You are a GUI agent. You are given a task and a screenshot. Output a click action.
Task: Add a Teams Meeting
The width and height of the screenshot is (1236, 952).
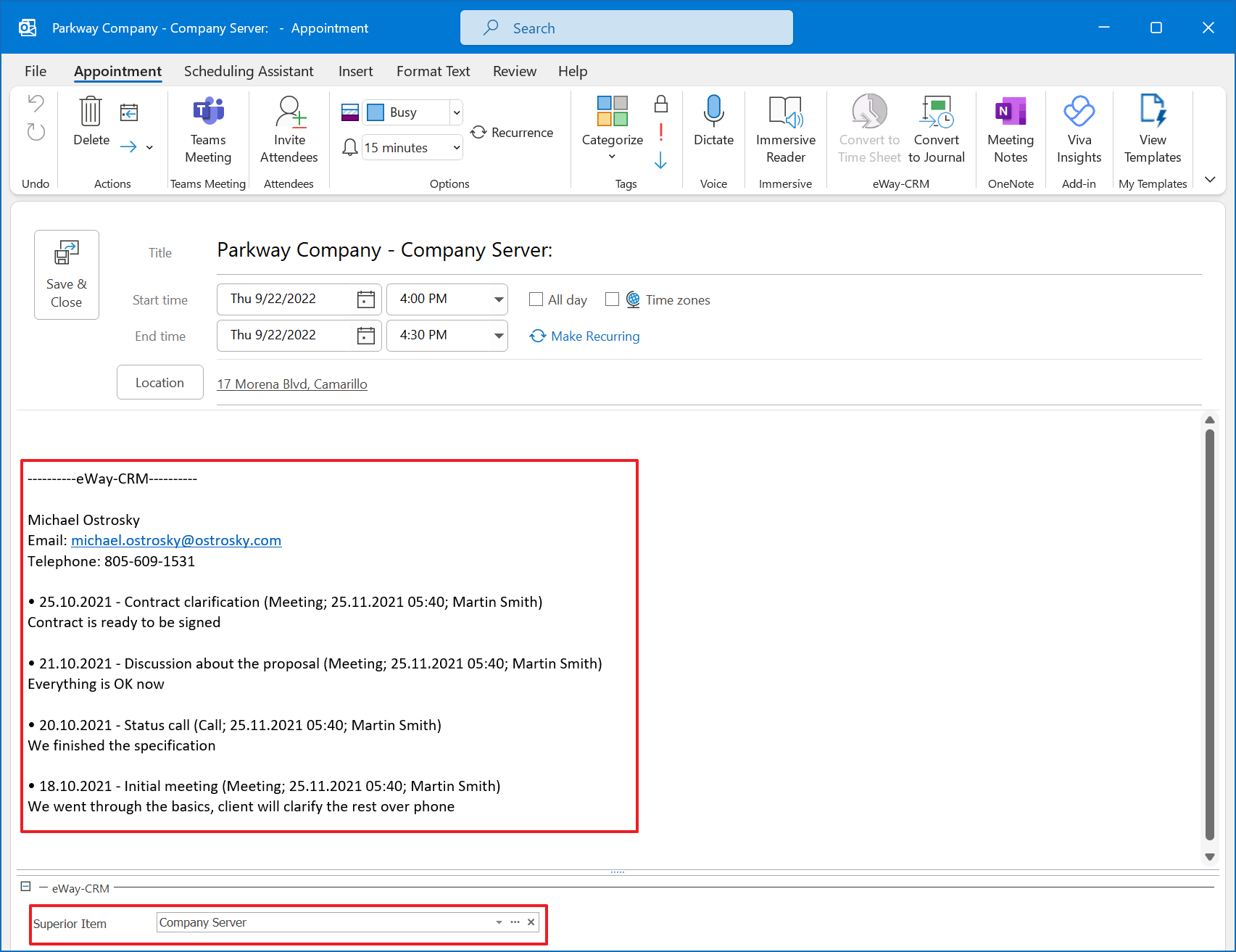pos(208,130)
